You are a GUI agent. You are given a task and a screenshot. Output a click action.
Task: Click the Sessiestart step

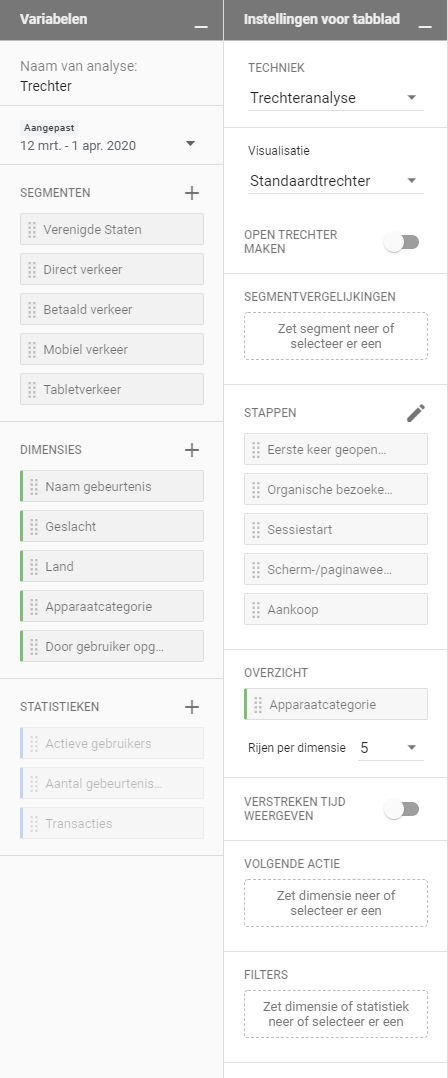pyautogui.click(x=336, y=529)
